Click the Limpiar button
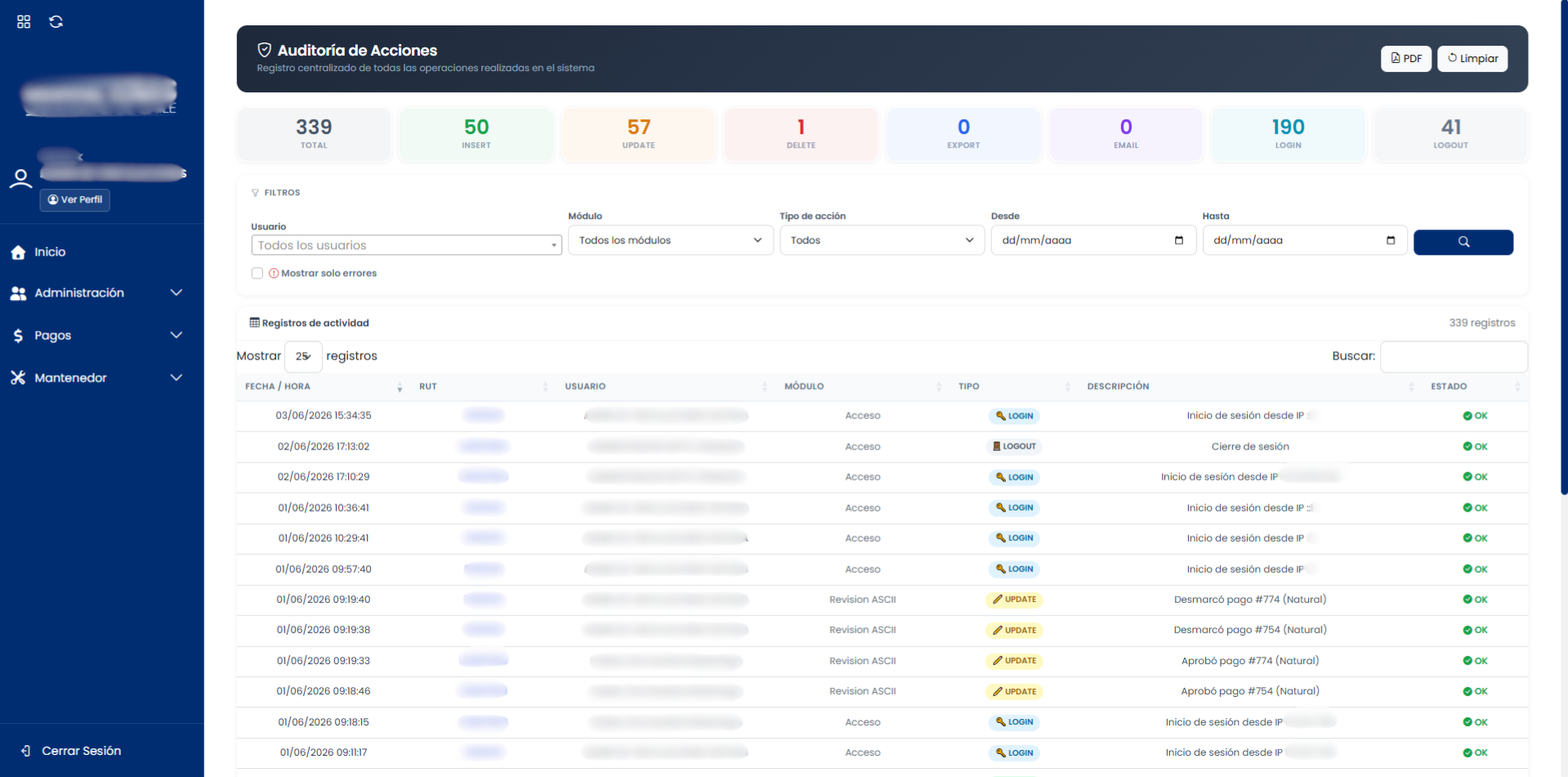 point(1472,59)
